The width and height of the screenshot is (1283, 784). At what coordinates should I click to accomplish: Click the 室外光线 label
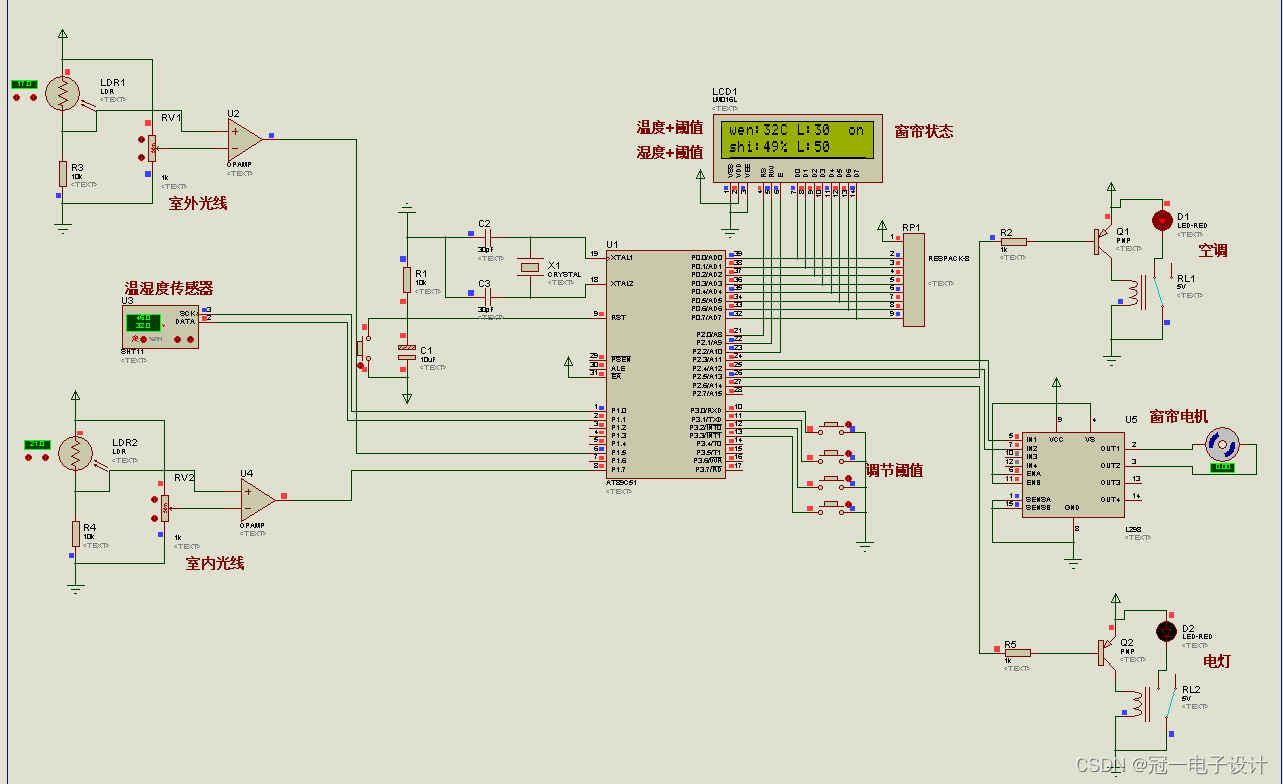pos(198,203)
